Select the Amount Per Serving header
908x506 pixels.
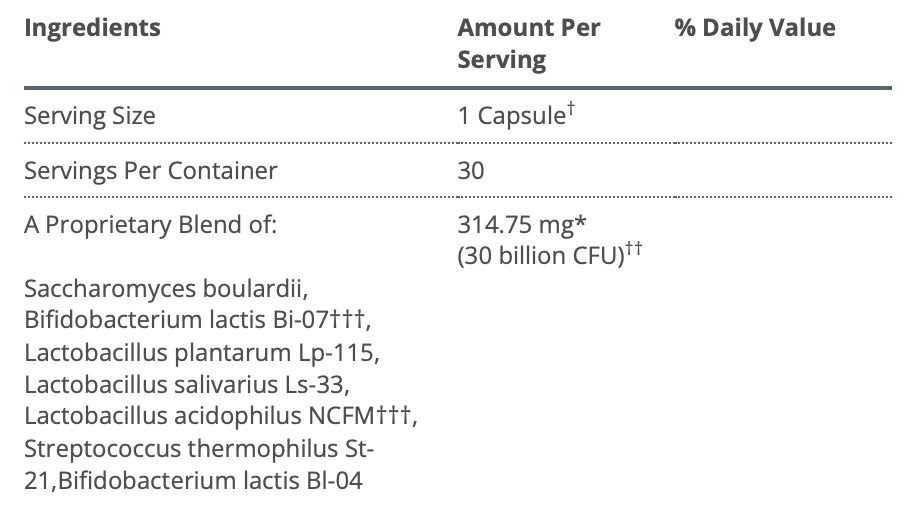pos(528,43)
